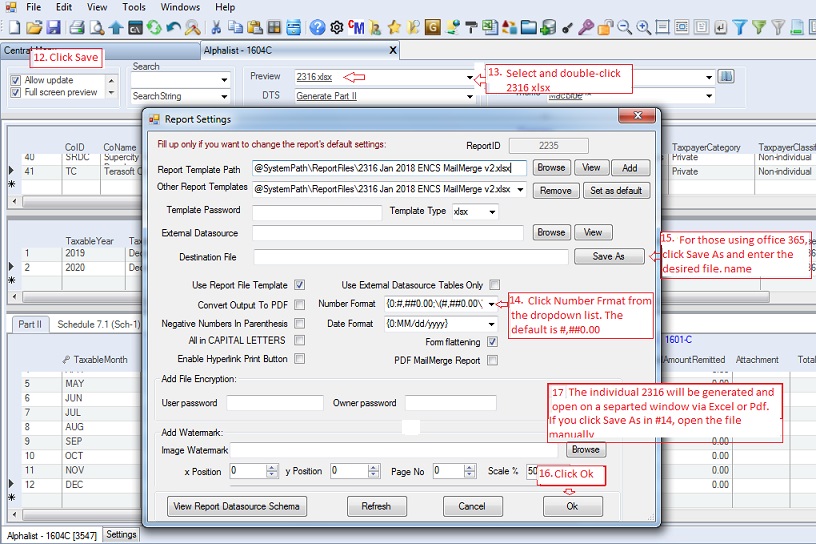Click the green filter funnel icon
This screenshot has width=816, height=544.
pyautogui.click(x=759, y=27)
